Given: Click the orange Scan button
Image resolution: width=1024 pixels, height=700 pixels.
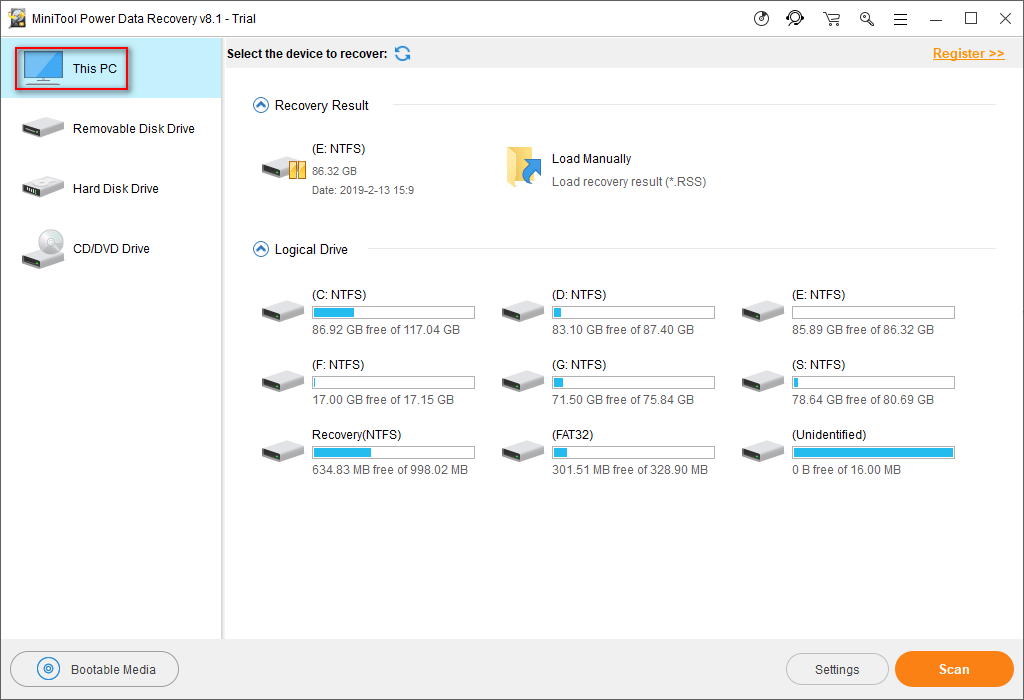Looking at the screenshot, I should [953, 669].
